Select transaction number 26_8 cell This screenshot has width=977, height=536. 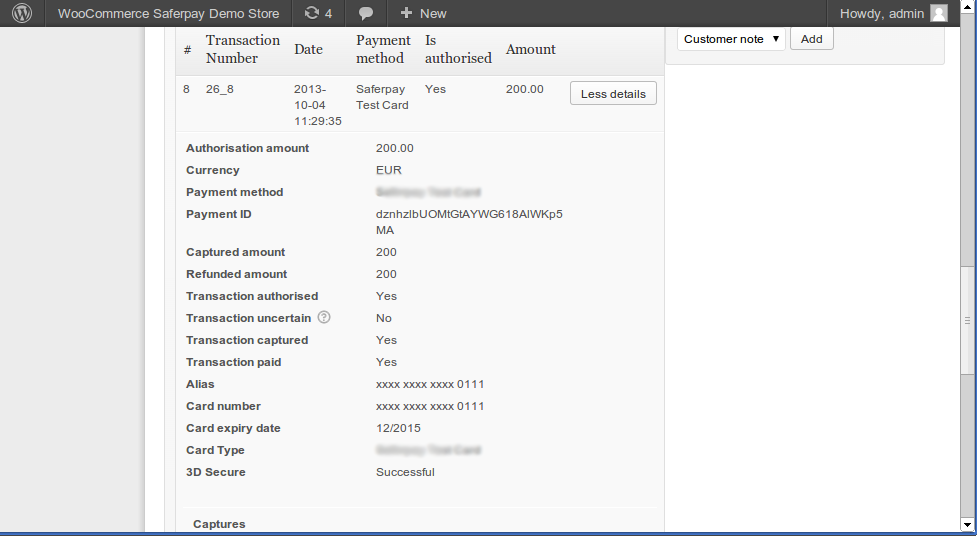pyautogui.click(x=219, y=89)
